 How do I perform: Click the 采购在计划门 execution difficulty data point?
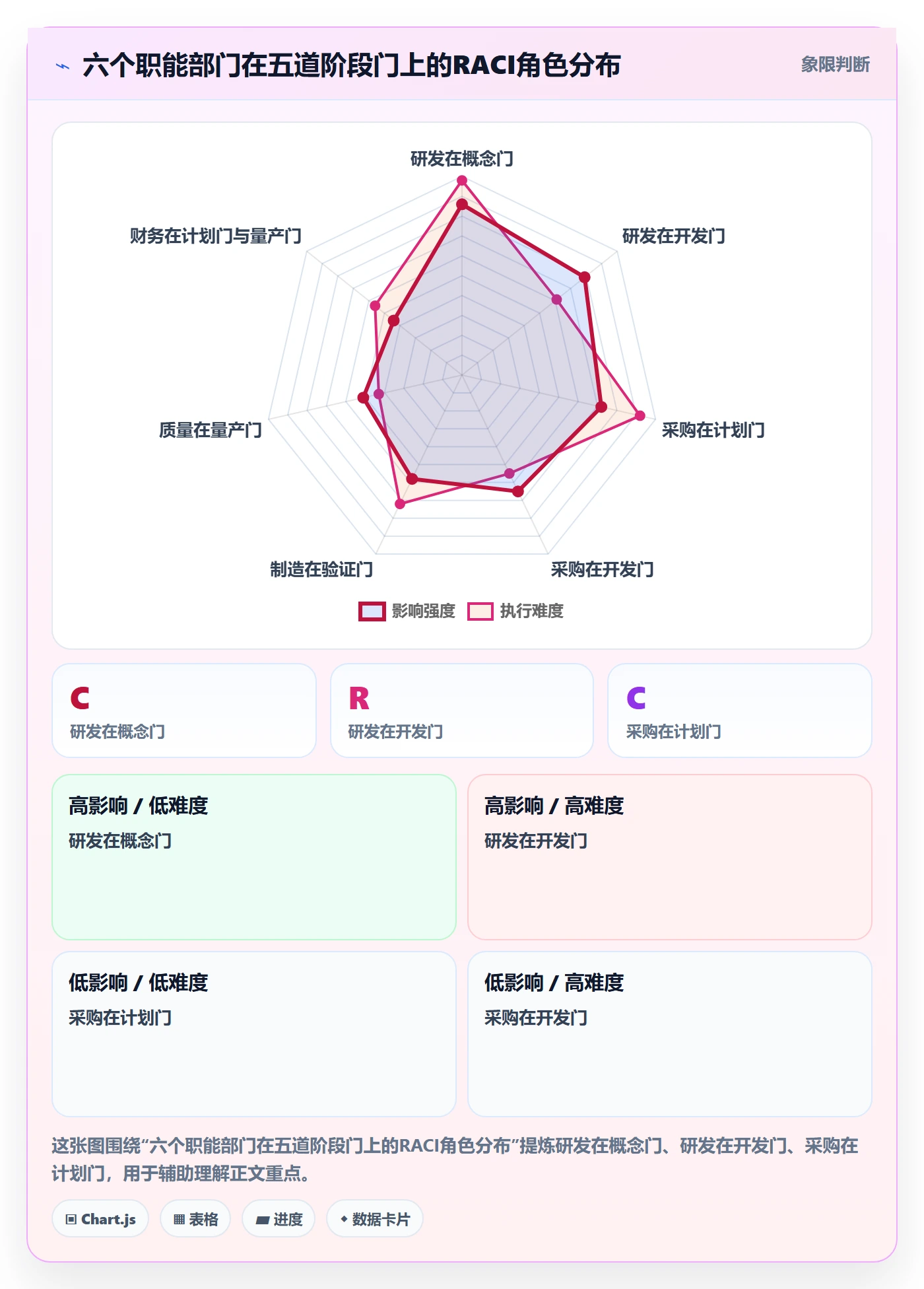click(640, 416)
